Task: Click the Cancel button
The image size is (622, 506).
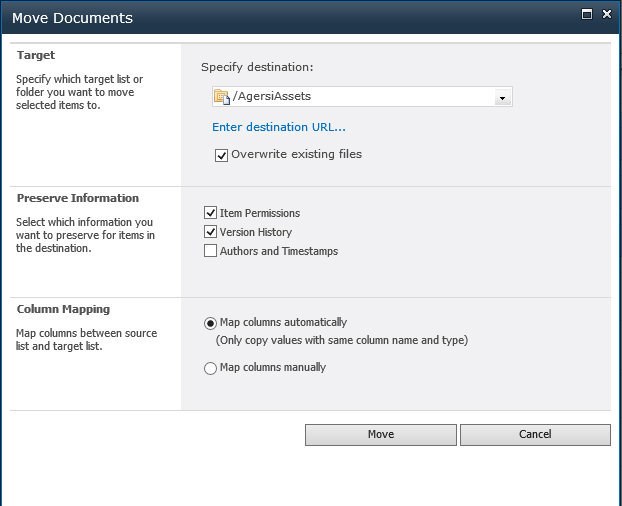Action: pyautogui.click(x=535, y=435)
